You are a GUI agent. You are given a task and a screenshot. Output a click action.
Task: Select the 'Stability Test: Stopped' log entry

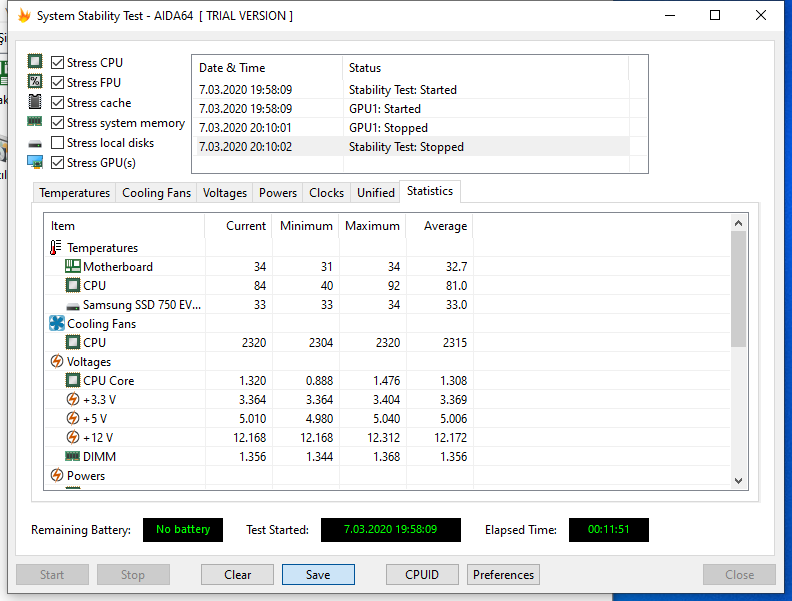click(412, 147)
